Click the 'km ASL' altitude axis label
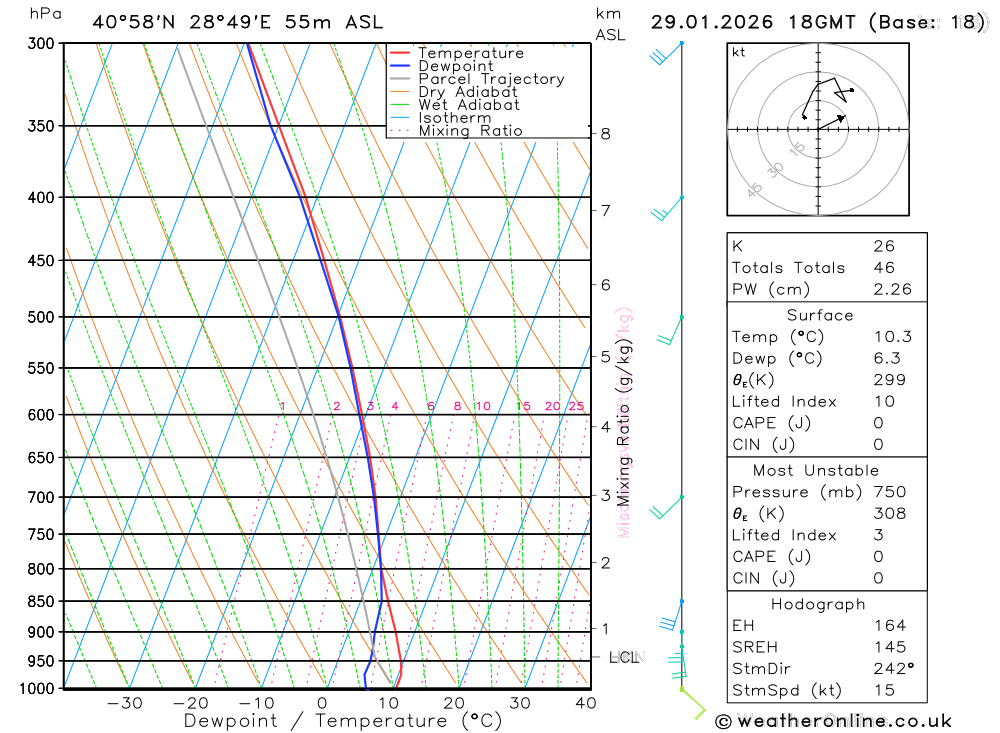The width and height of the screenshot is (1000, 733). coord(610,24)
